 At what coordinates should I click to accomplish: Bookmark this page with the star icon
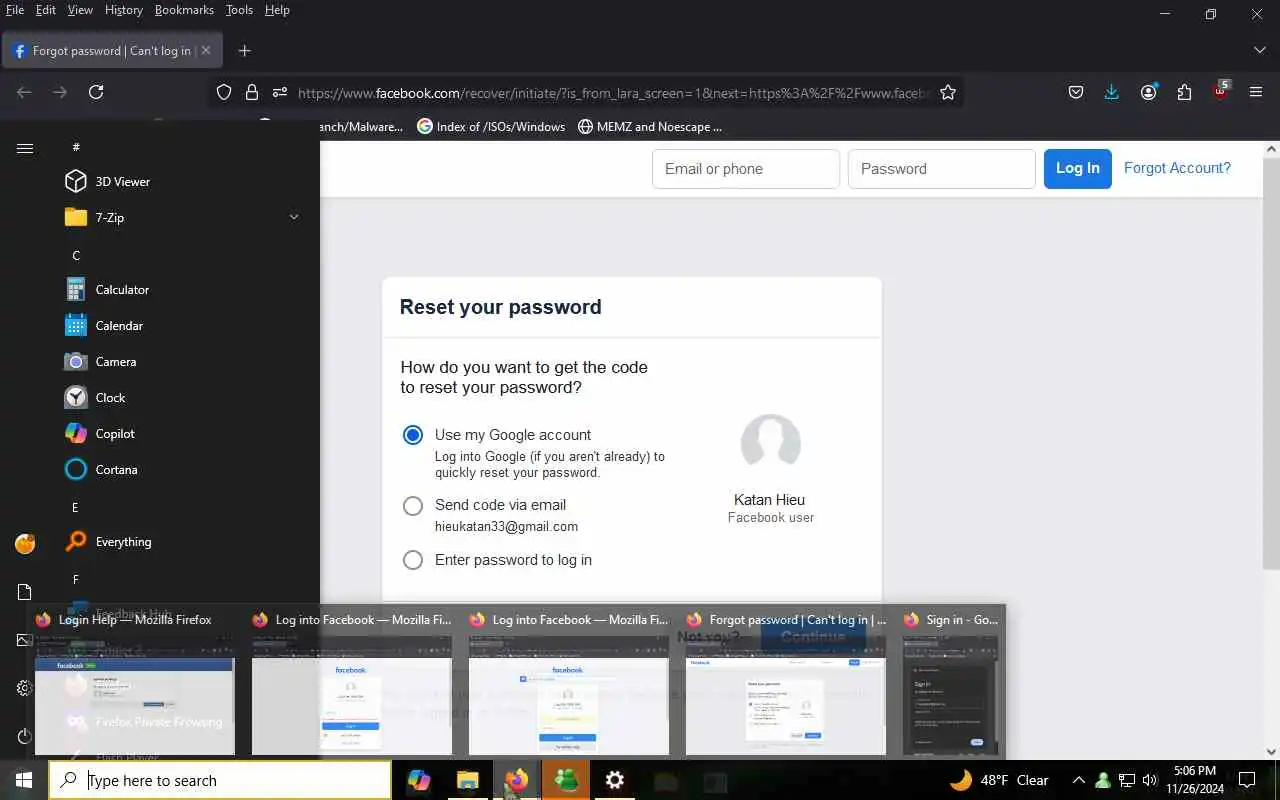pos(948,92)
